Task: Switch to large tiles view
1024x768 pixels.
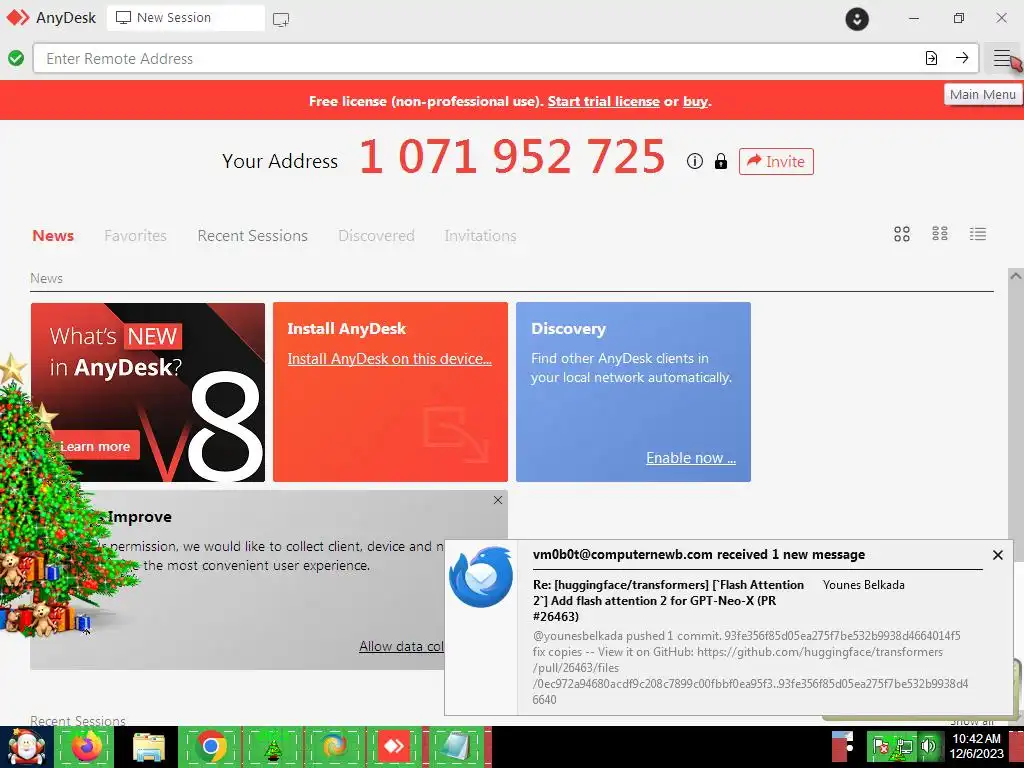Action: 902,234
